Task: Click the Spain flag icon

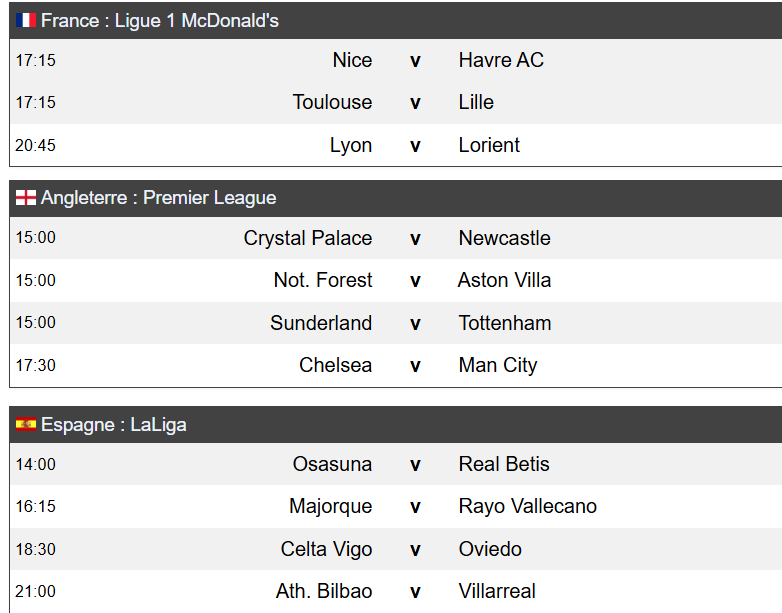Action: (x=26, y=425)
